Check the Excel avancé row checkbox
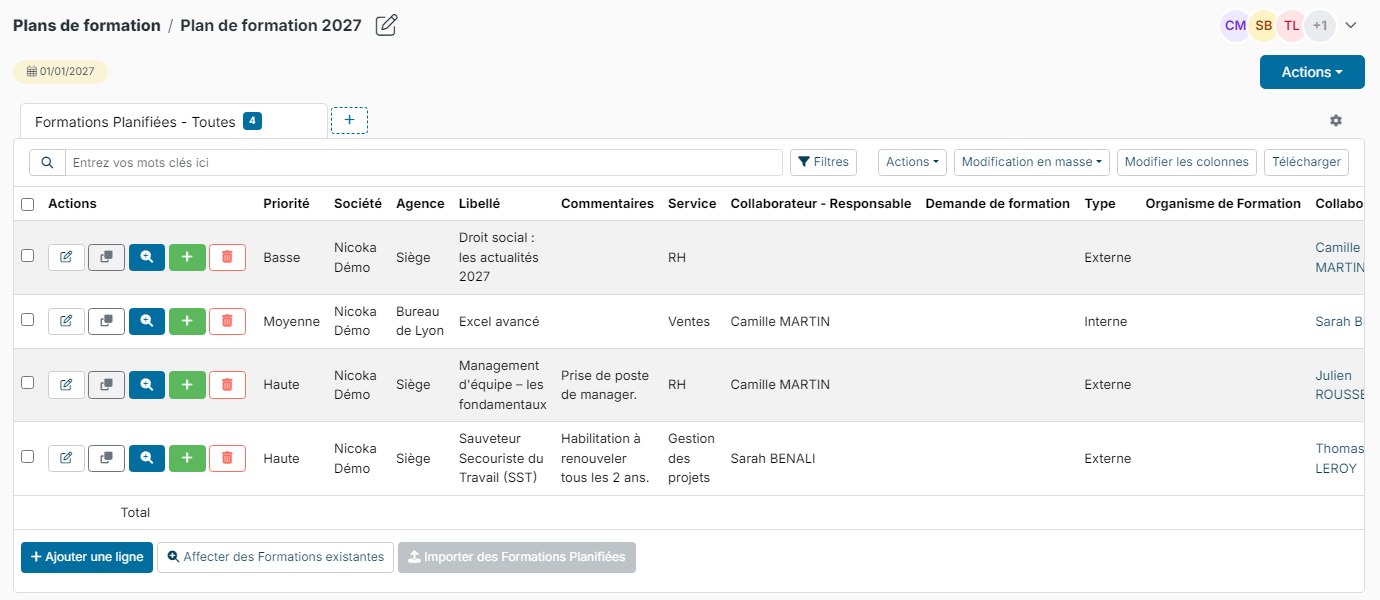Screen dimensions: 1380x600 (28, 320)
